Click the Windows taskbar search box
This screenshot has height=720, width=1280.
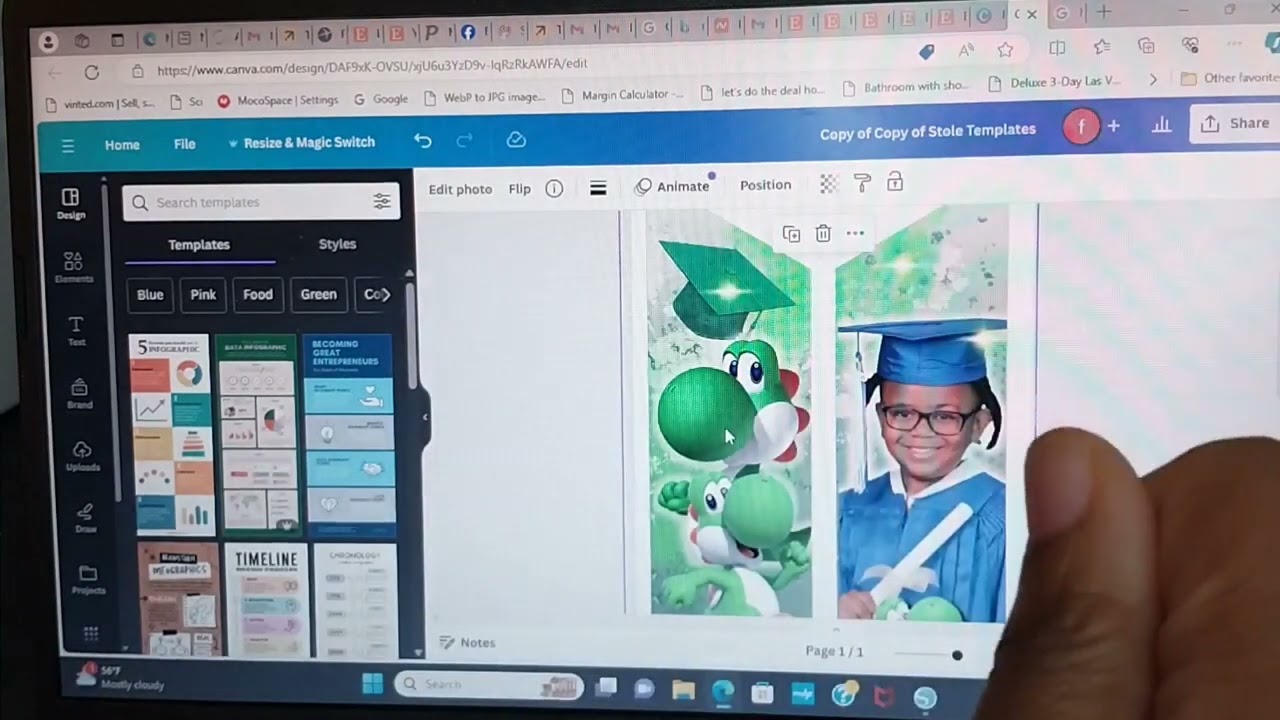click(x=488, y=685)
